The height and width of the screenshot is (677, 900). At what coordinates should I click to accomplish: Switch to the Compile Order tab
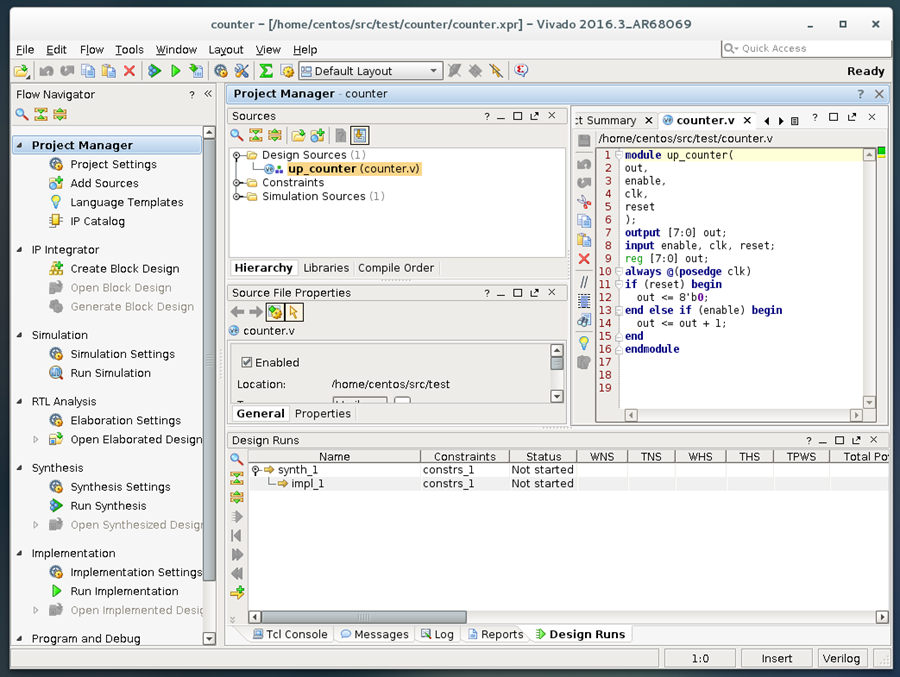[x=396, y=268]
